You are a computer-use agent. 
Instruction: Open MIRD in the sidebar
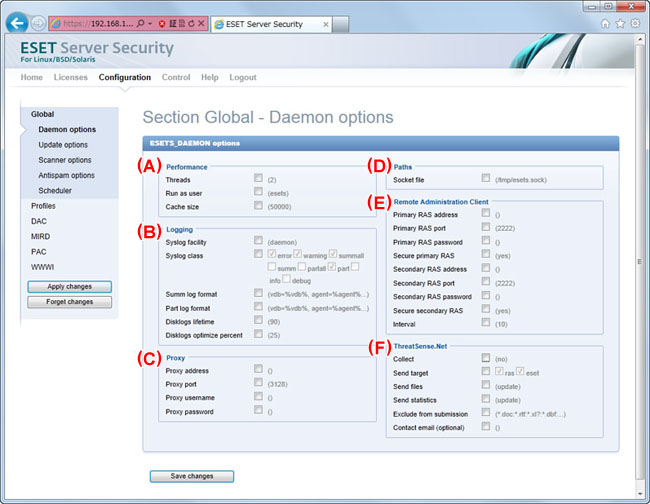point(40,237)
